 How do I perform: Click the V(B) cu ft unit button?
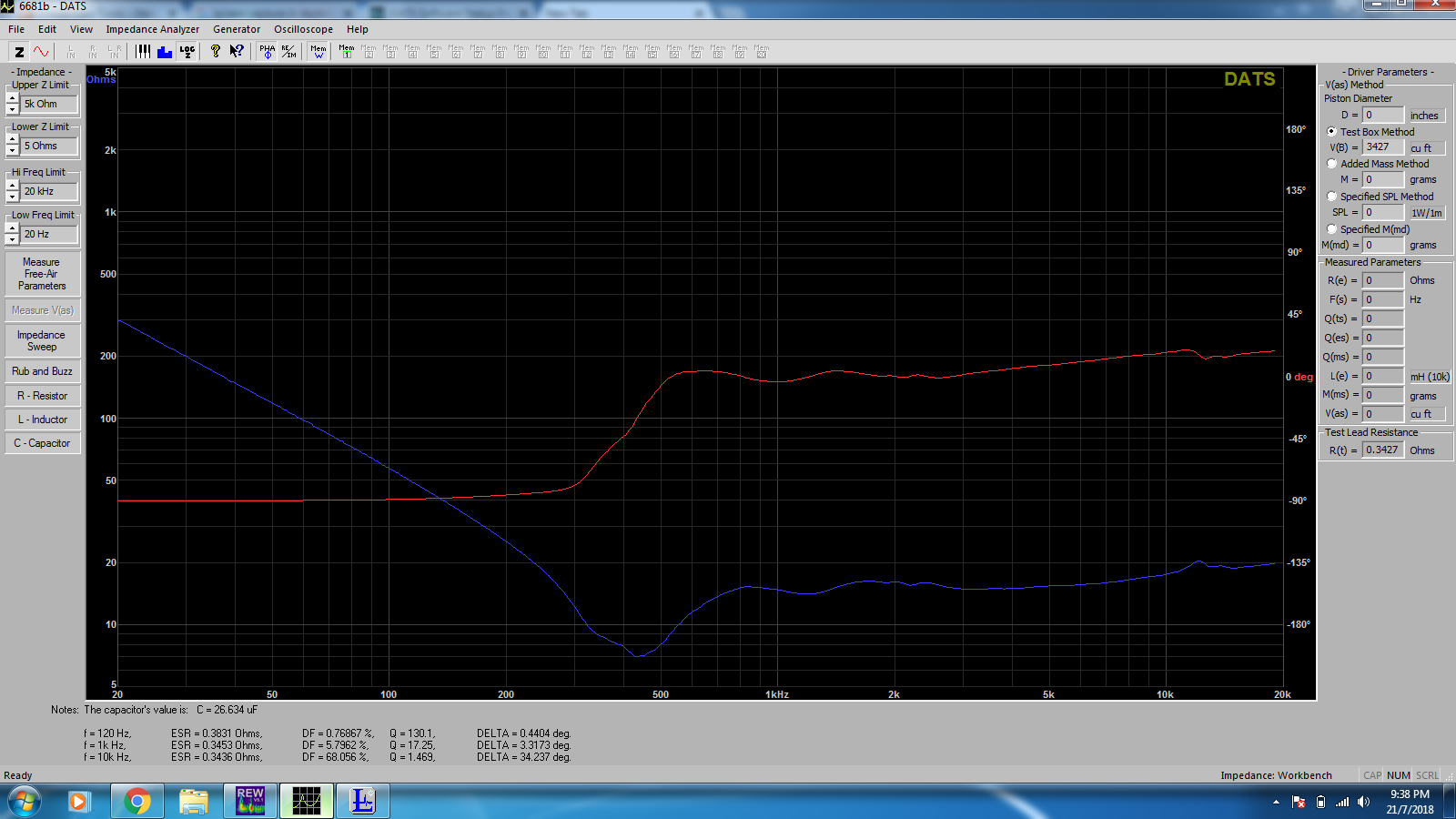1426,147
